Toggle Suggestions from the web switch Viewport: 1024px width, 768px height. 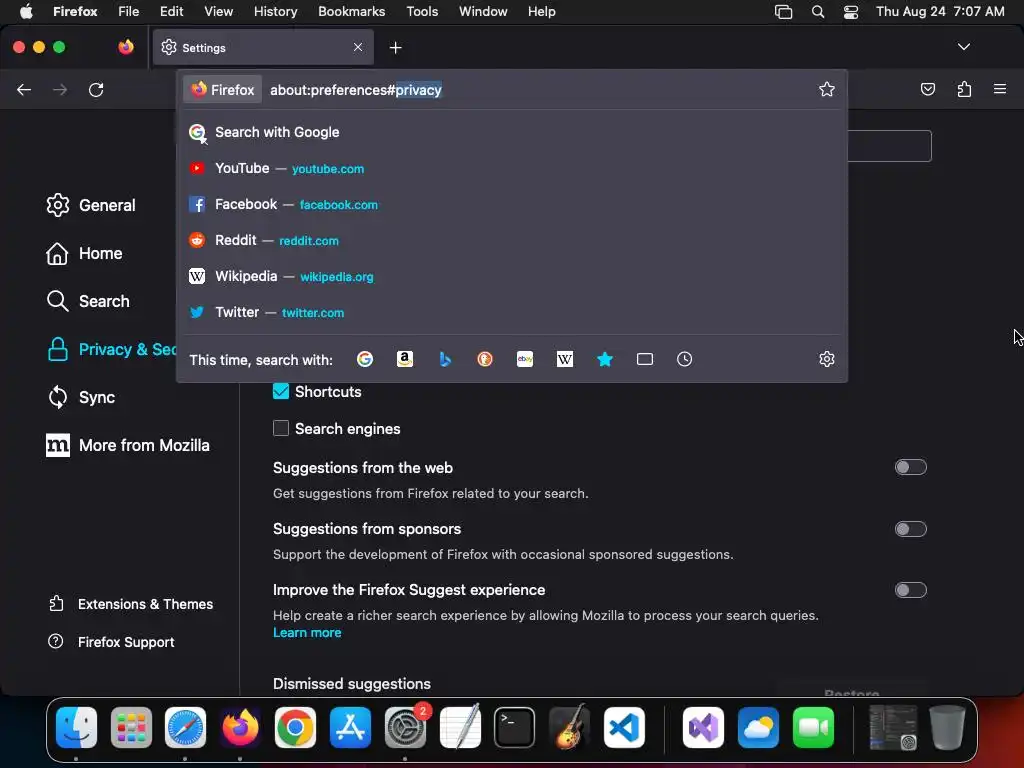(x=910, y=468)
